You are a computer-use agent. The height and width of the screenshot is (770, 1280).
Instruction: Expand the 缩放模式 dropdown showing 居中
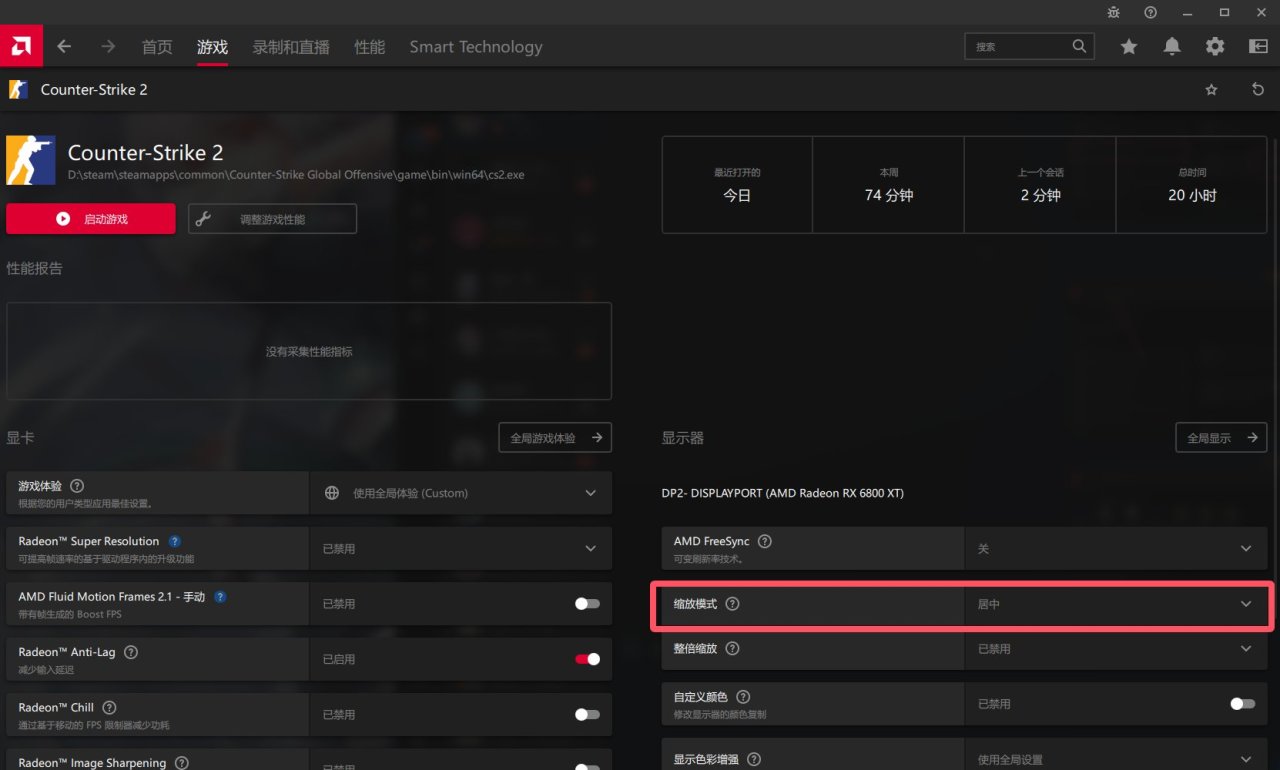(1117, 604)
